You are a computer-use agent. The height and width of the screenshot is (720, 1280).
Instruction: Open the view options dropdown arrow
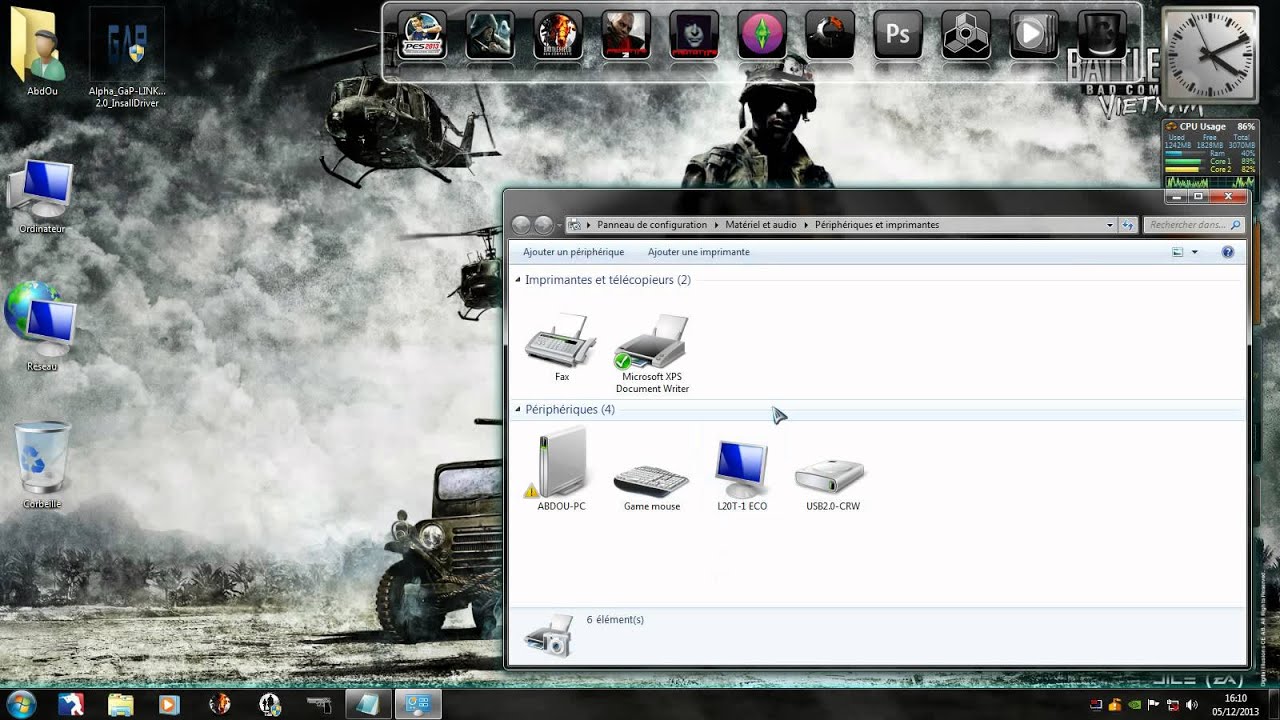pyautogui.click(x=1194, y=252)
